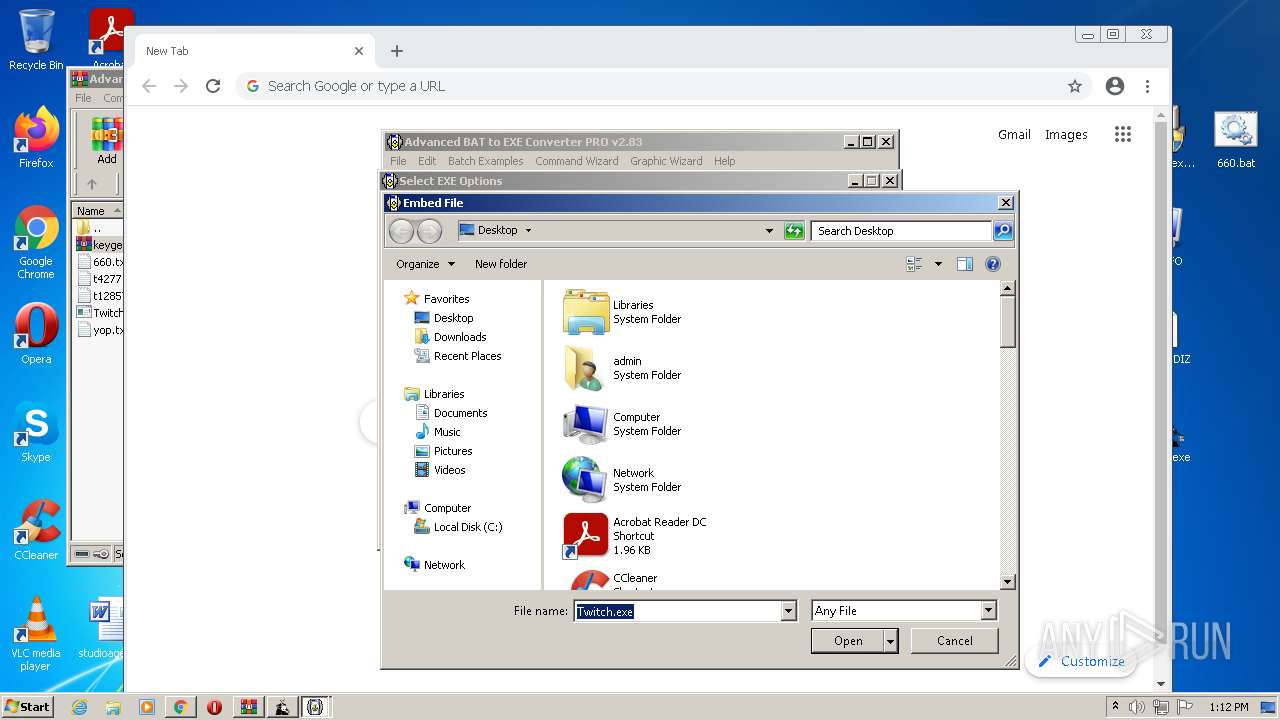Open the Any File type dropdown
This screenshot has height=720, width=1280.
point(988,611)
